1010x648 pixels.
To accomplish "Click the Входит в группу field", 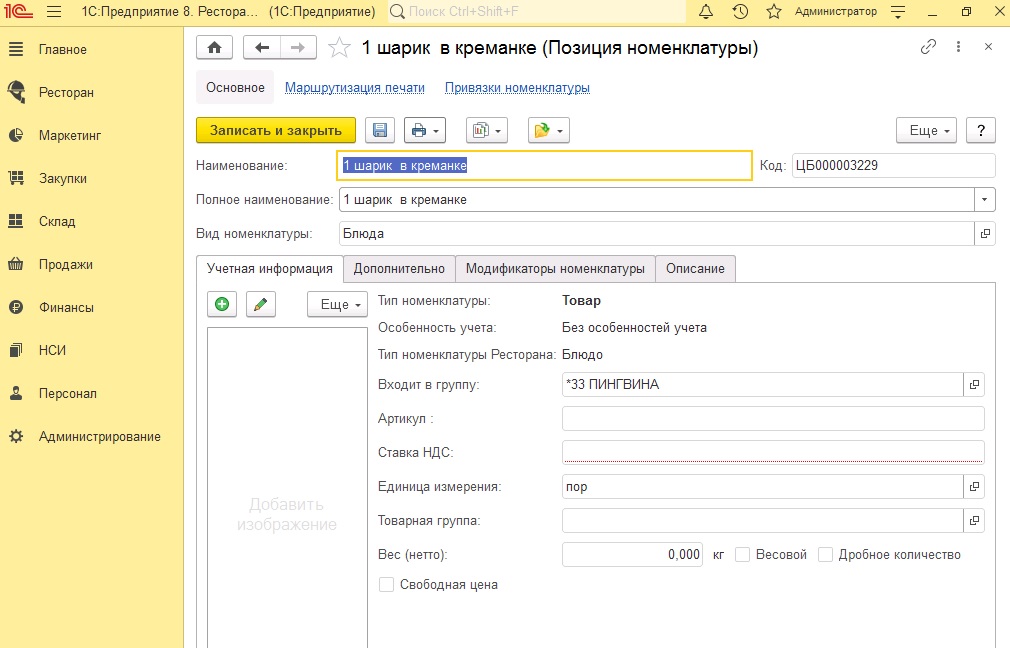I will pos(763,385).
